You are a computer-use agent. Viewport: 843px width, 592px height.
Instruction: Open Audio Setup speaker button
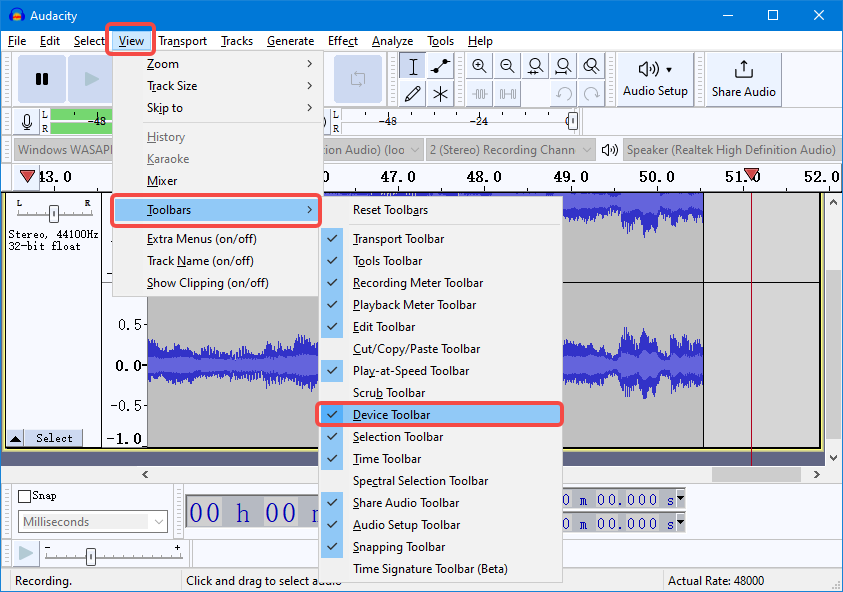click(x=655, y=79)
